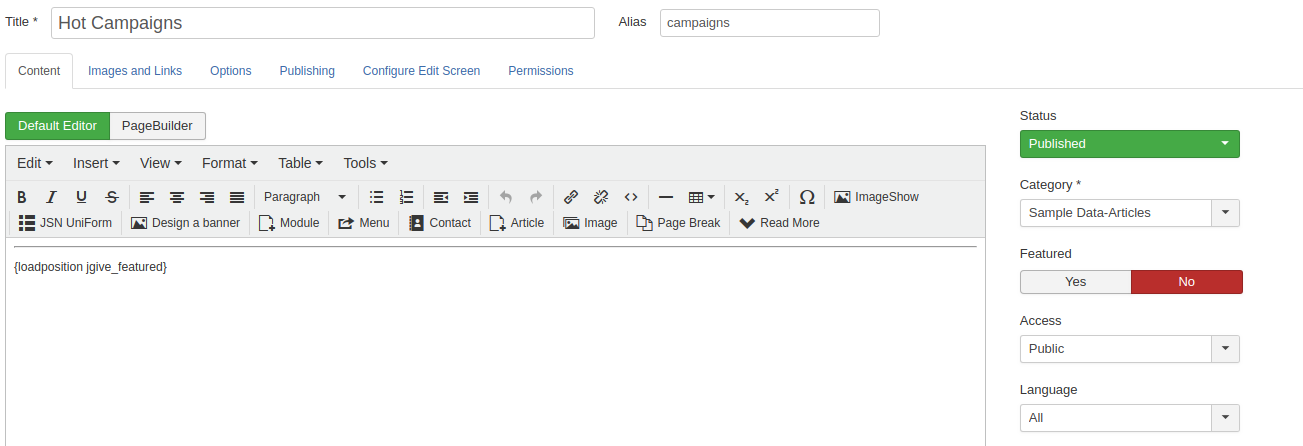Switch to PageBuilder editor
Screen dimensions: 1303x446
point(157,126)
